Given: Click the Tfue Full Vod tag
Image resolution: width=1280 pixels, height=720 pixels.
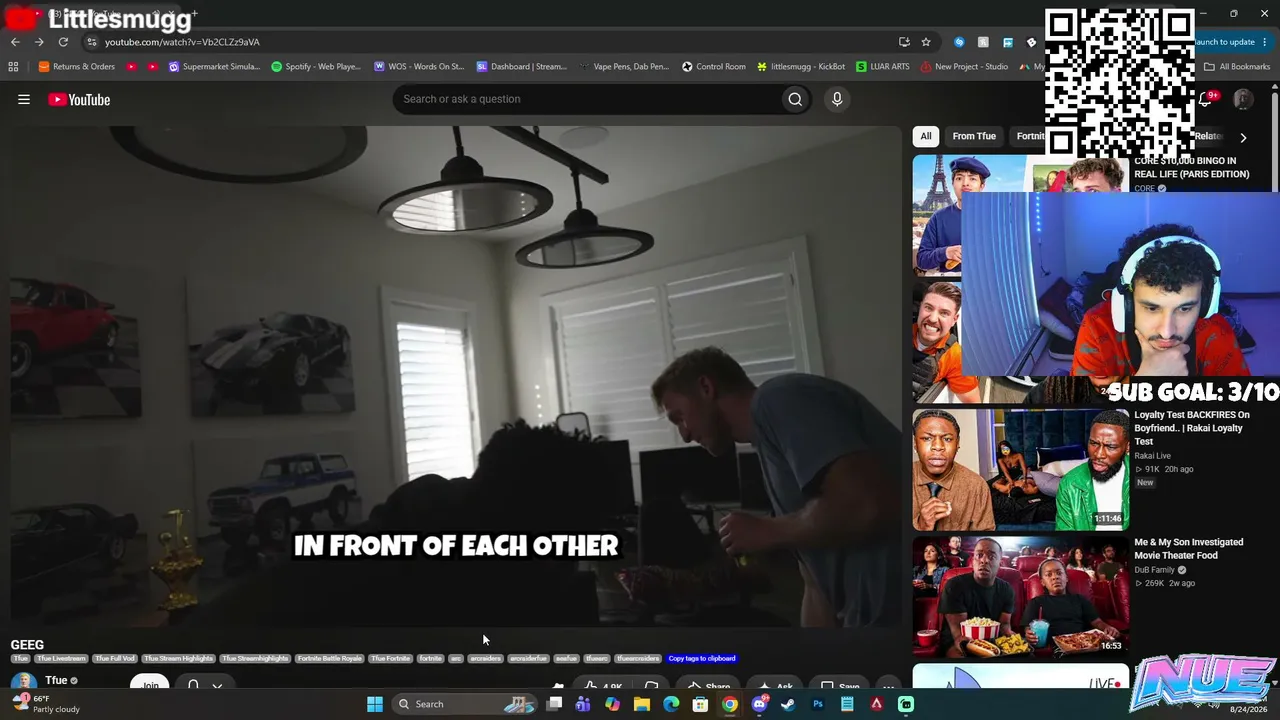Looking at the screenshot, I should click(x=115, y=658).
